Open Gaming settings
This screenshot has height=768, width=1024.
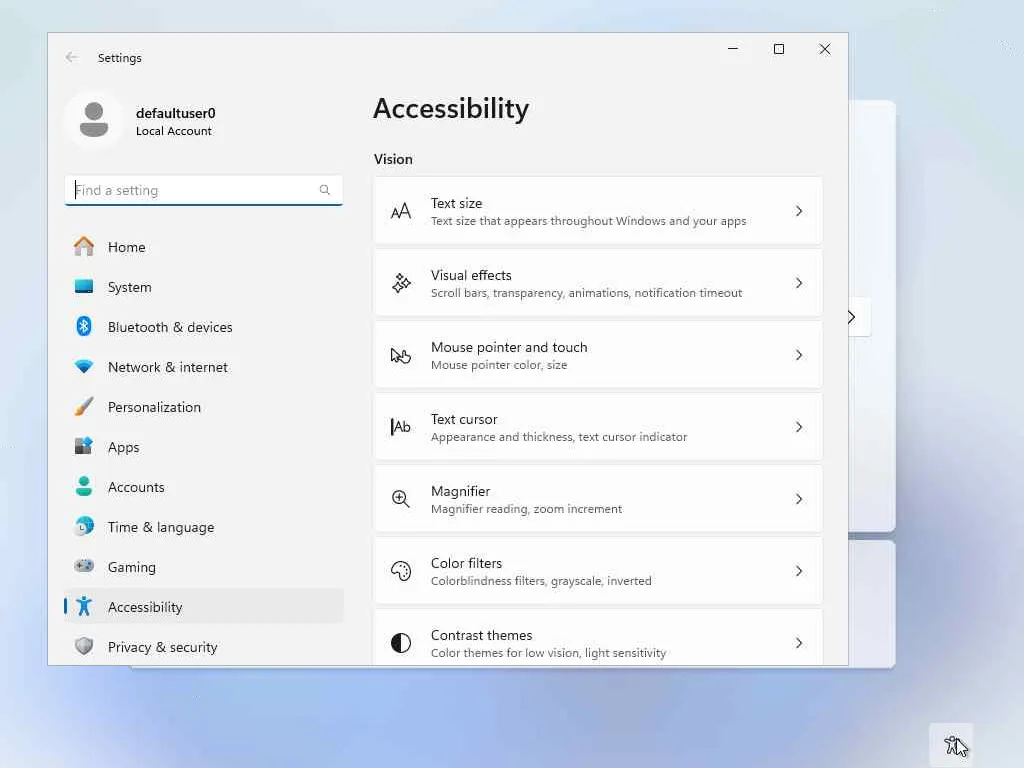[x=204, y=567]
